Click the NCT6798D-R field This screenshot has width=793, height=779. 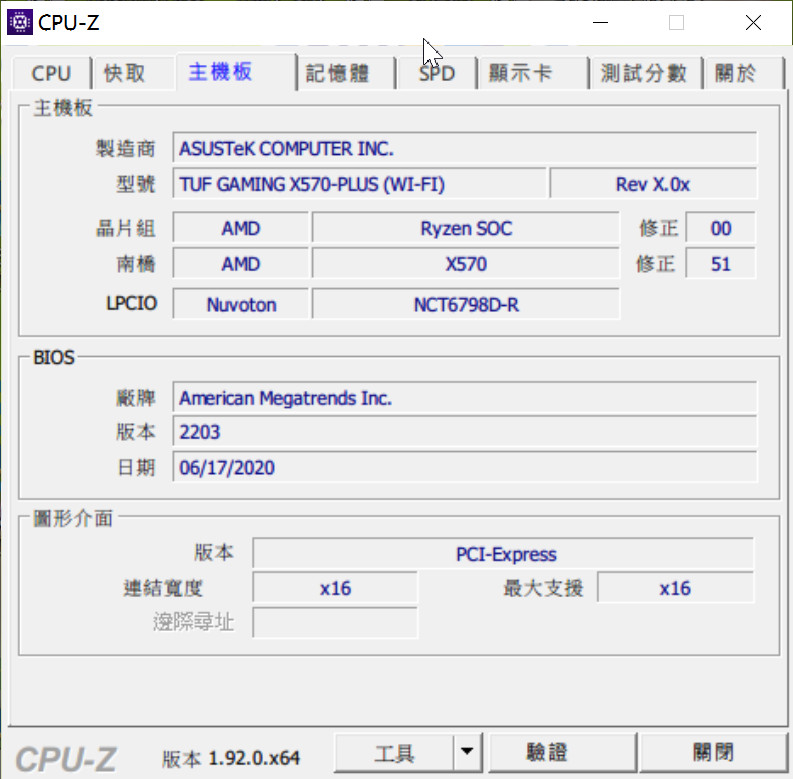pyautogui.click(x=466, y=305)
